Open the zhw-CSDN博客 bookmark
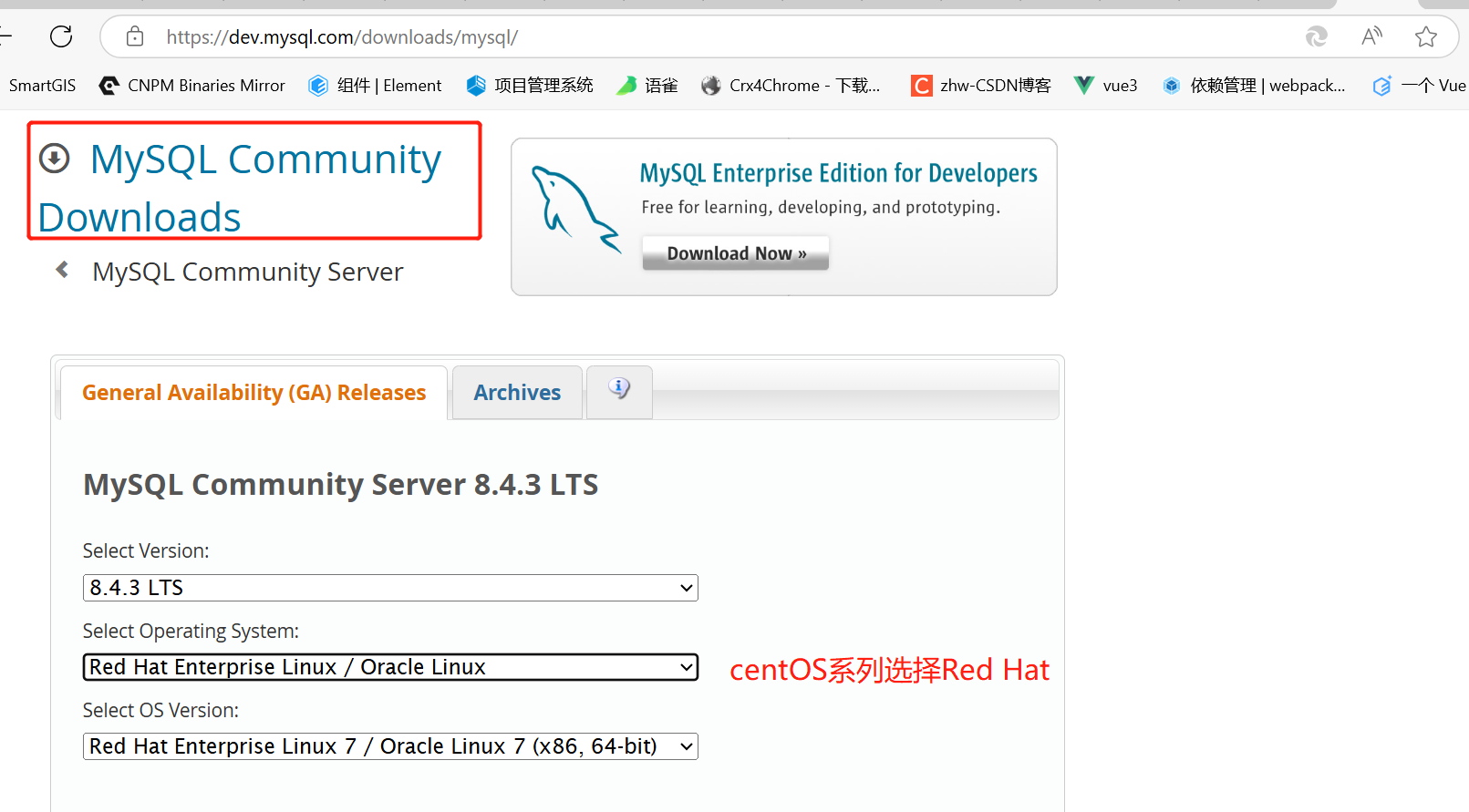The height and width of the screenshot is (812, 1469). [x=981, y=86]
